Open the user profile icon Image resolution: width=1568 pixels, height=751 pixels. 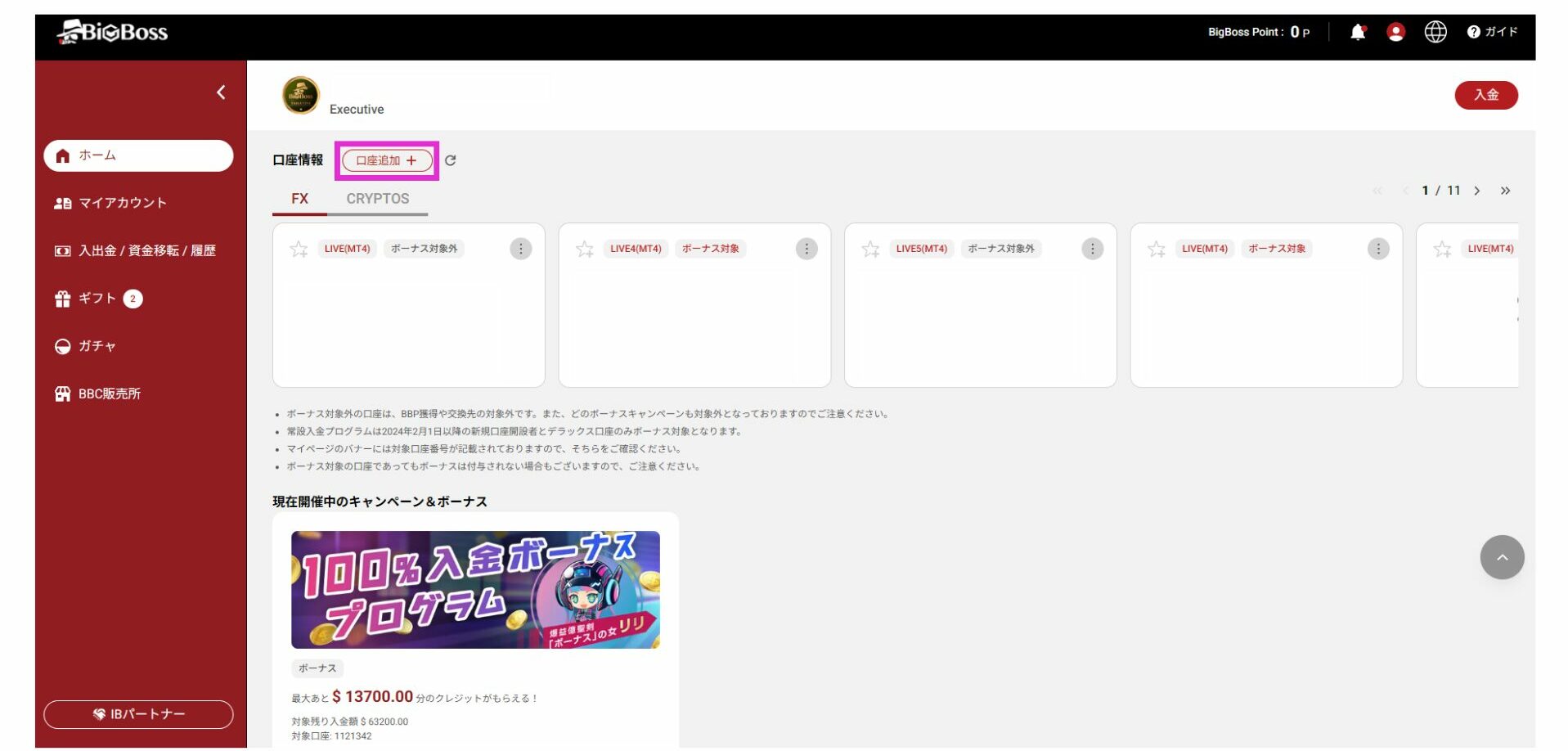[x=1396, y=33]
